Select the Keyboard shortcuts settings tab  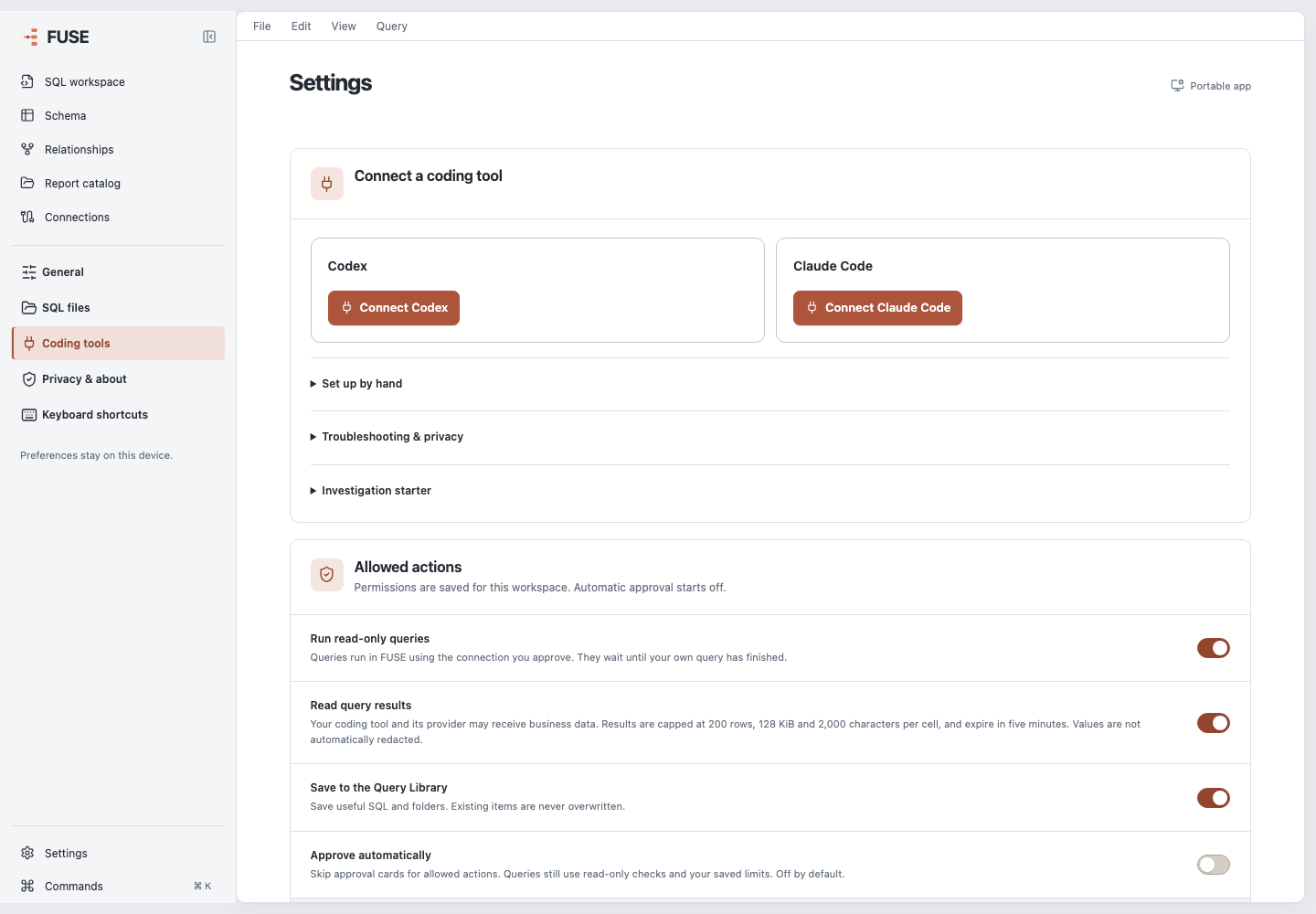point(118,415)
